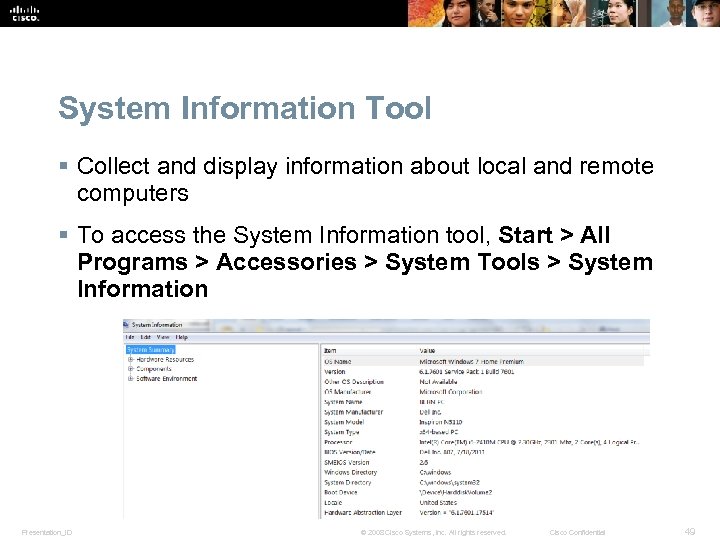Click the Item column header
720x540 pixels.
tap(330, 351)
